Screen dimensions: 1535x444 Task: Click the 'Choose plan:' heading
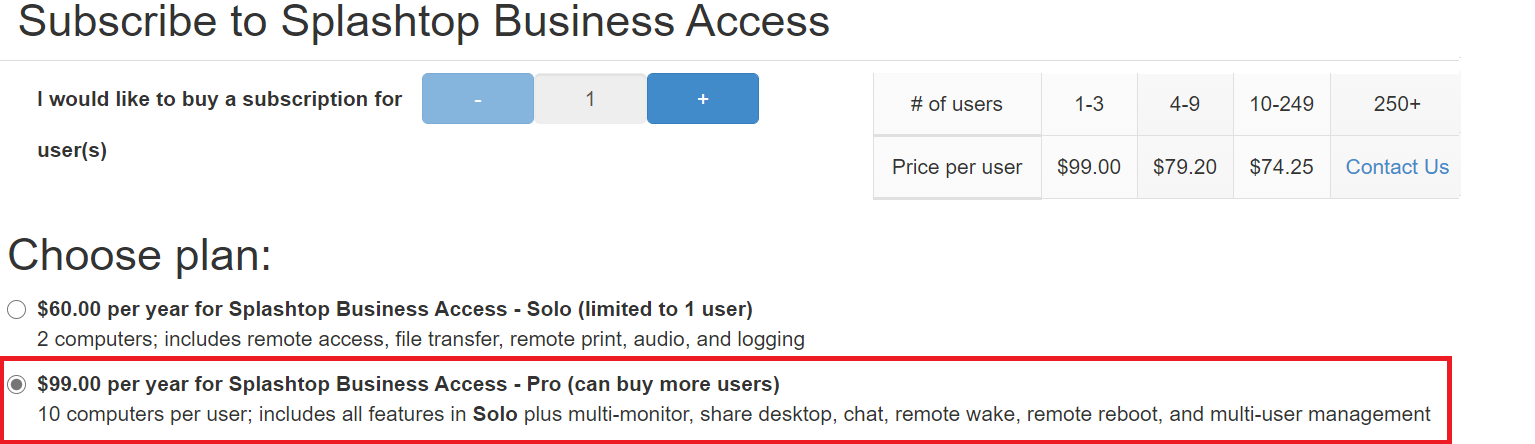140,256
